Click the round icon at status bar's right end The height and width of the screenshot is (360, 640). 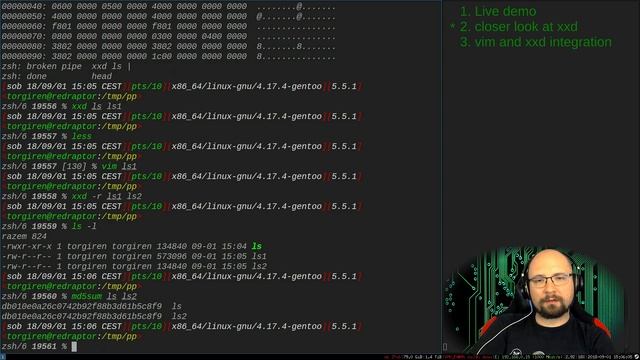point(636,357)
